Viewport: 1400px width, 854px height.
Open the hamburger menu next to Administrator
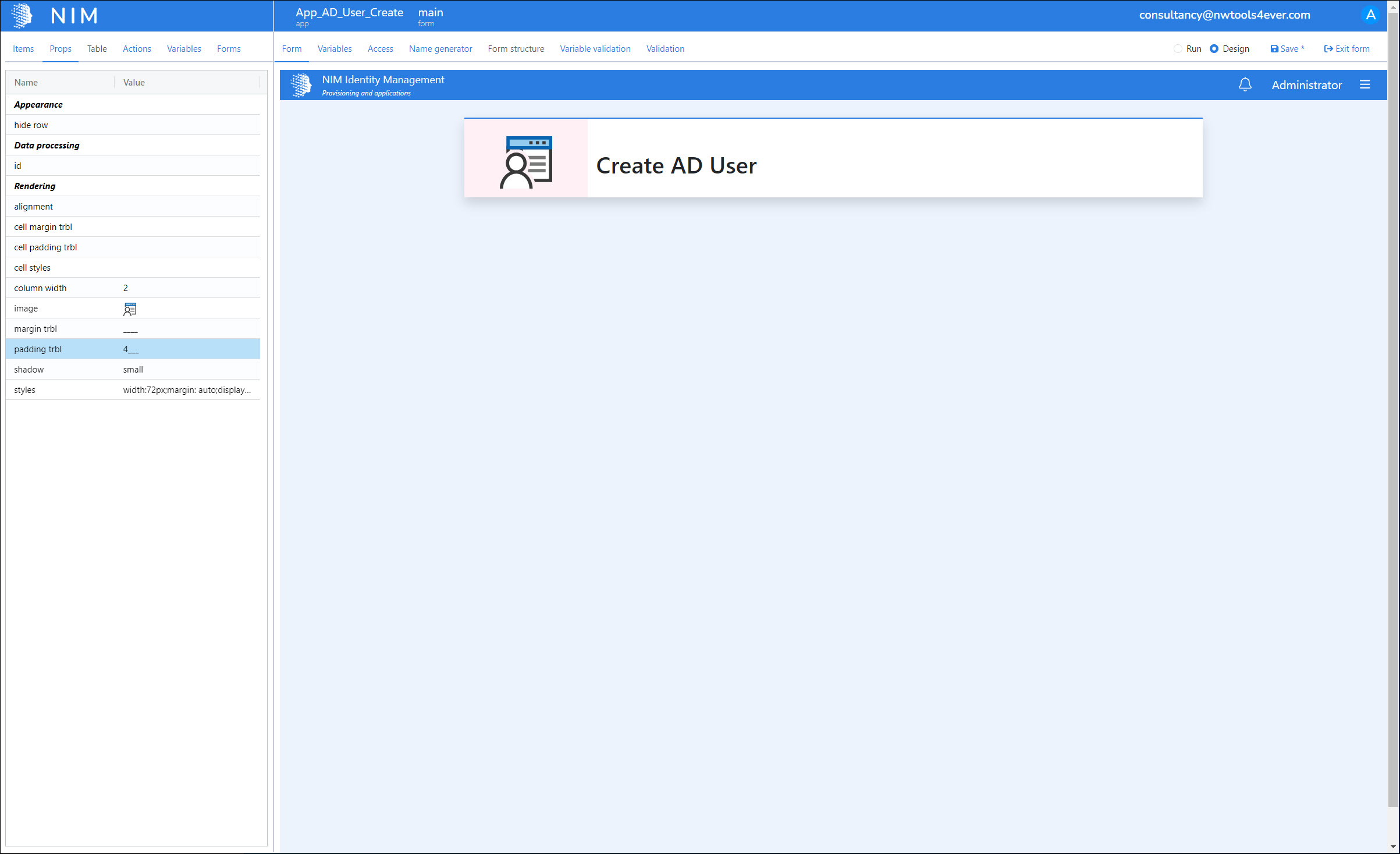[x=1365, y=85]
